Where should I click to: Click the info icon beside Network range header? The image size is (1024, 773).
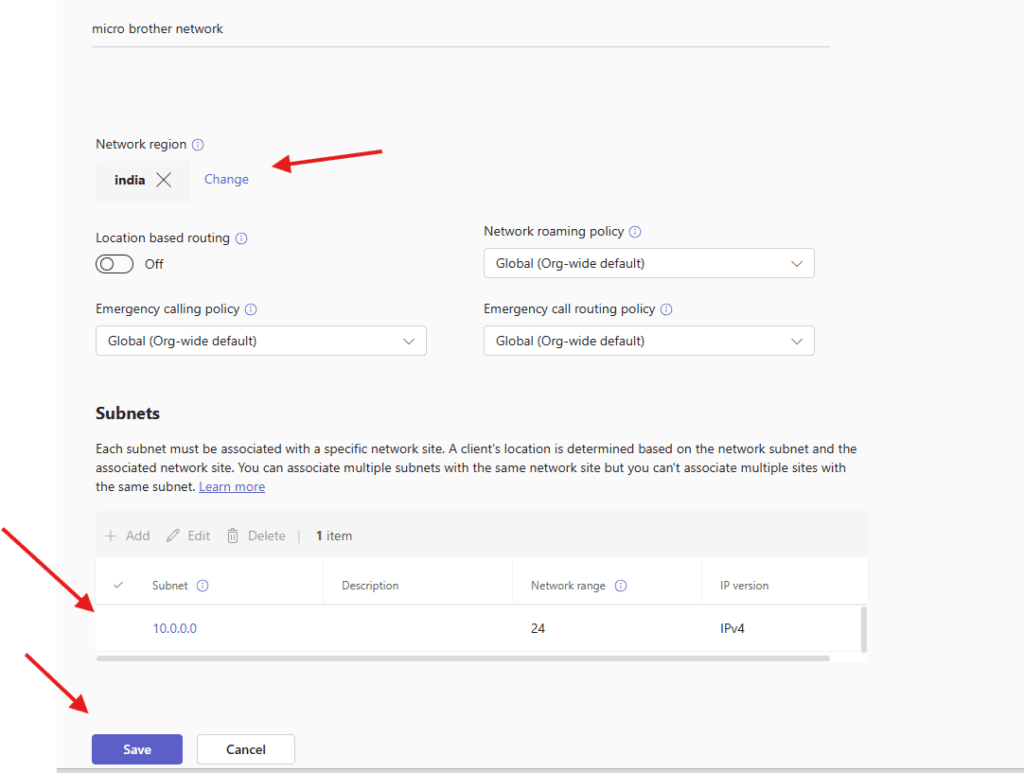point(620,586)
